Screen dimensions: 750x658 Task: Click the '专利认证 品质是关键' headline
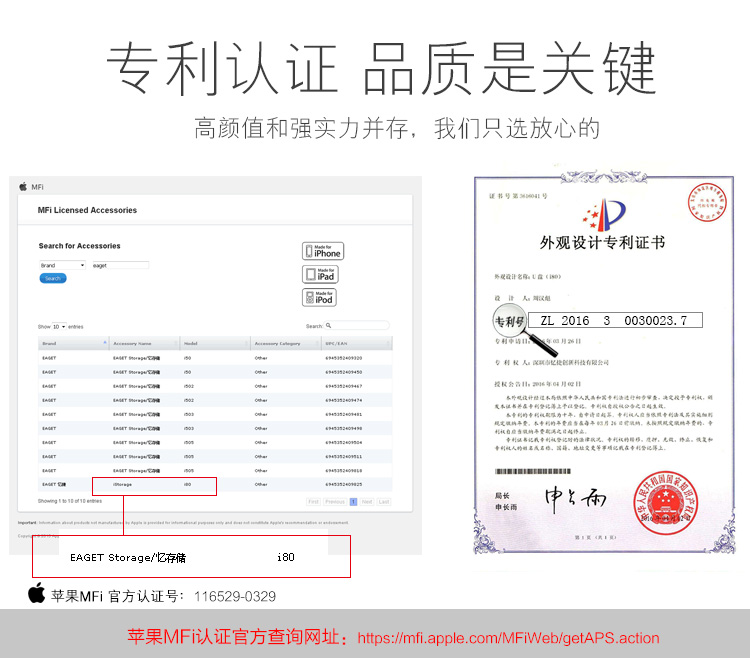[381, 68]
